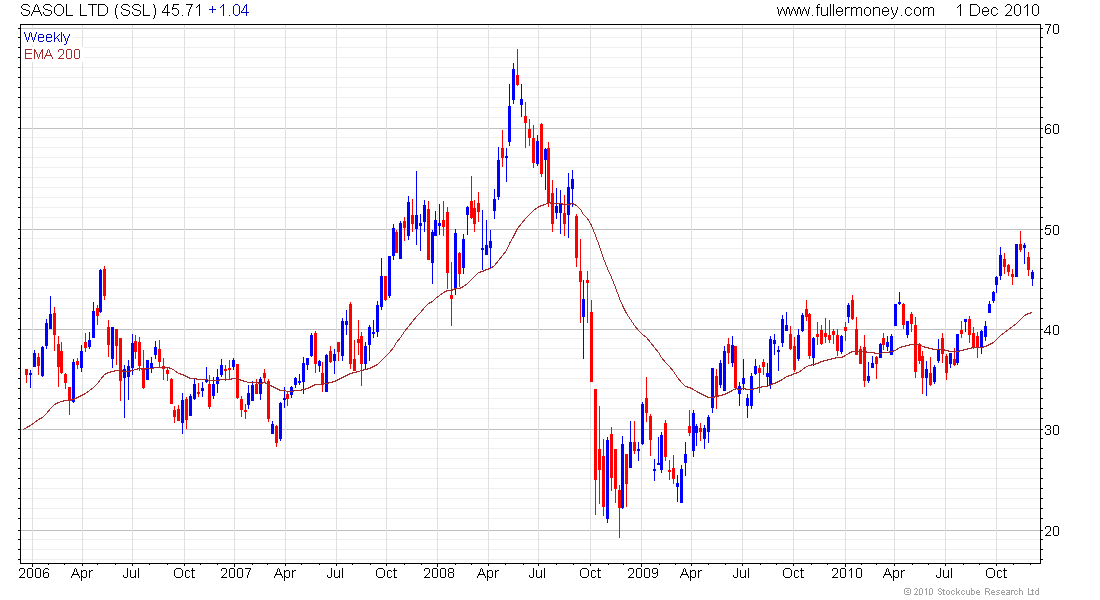Click the last candle at chart's right edge
This screenshot has width=1100, height=600.
tap(1032, 278)
